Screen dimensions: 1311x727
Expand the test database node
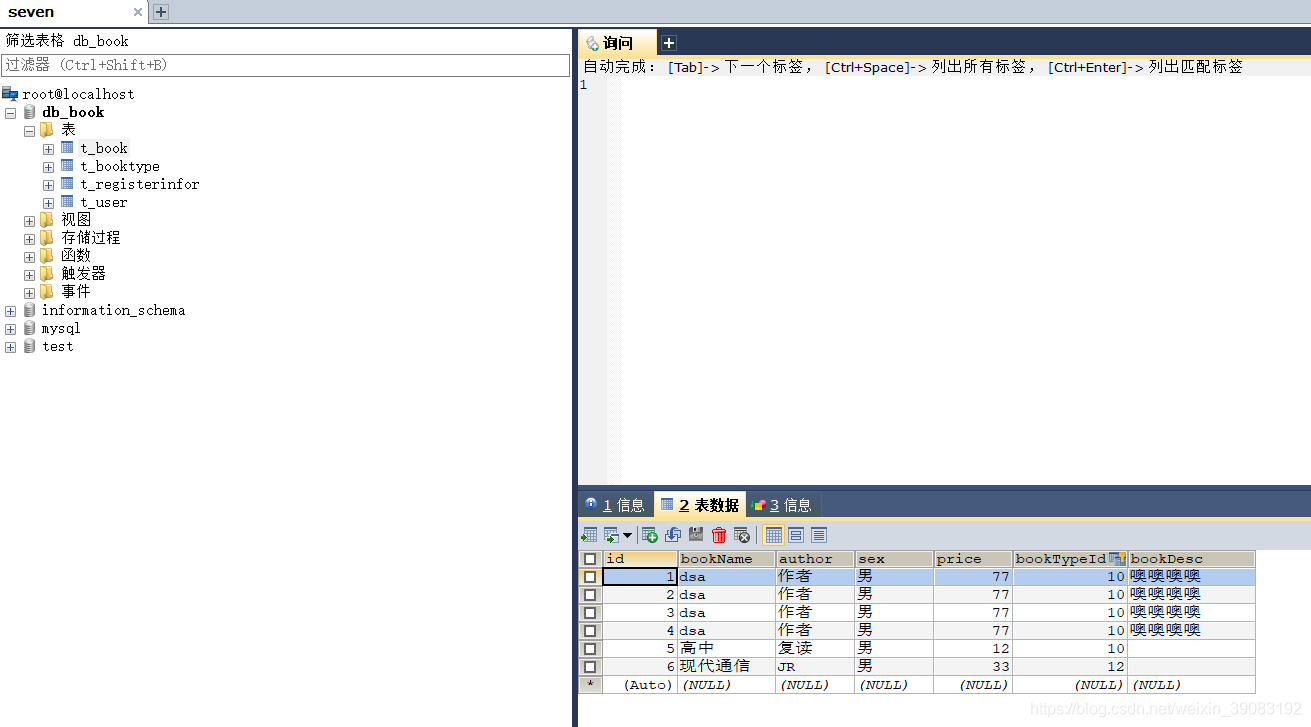(10, 347)
